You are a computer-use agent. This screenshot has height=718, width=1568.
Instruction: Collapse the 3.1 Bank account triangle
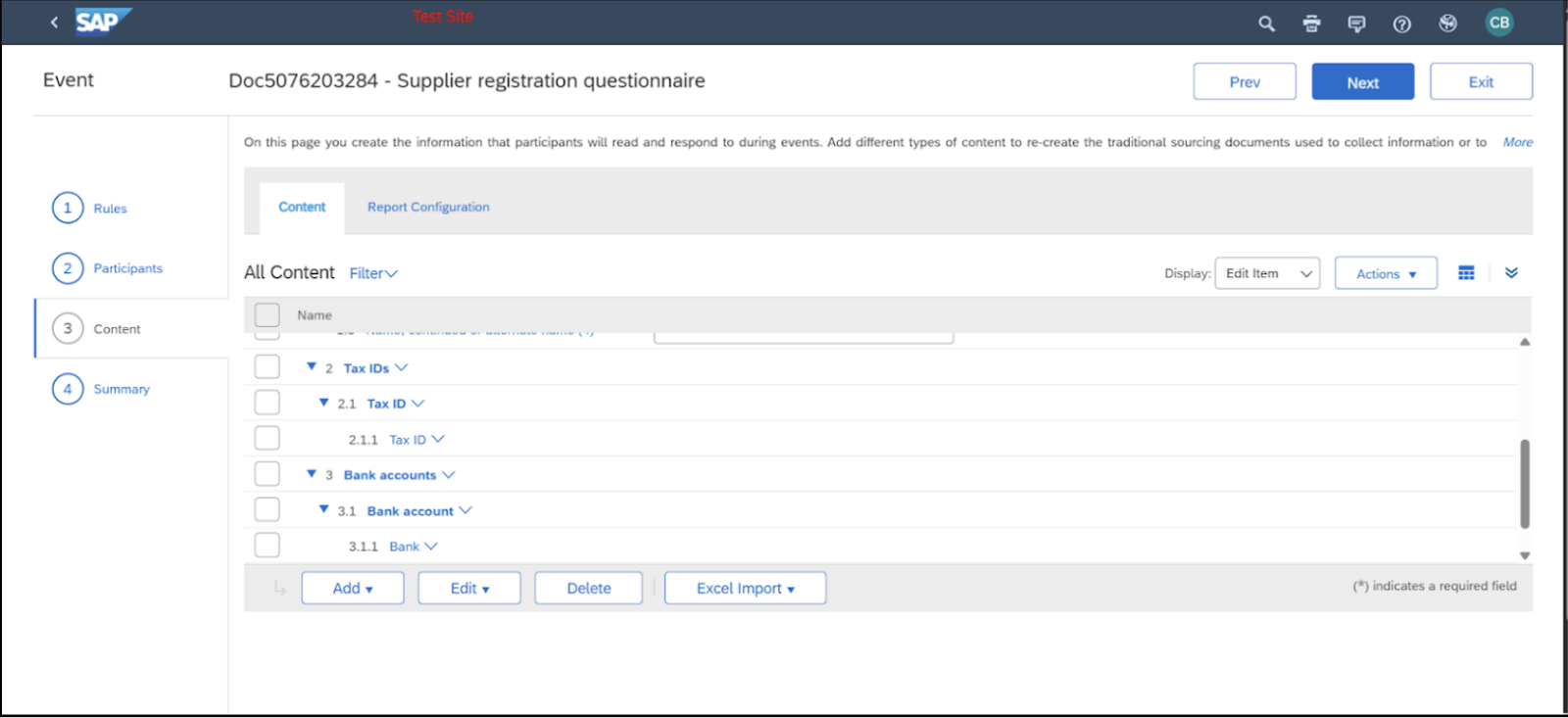(x=323, y=508)
